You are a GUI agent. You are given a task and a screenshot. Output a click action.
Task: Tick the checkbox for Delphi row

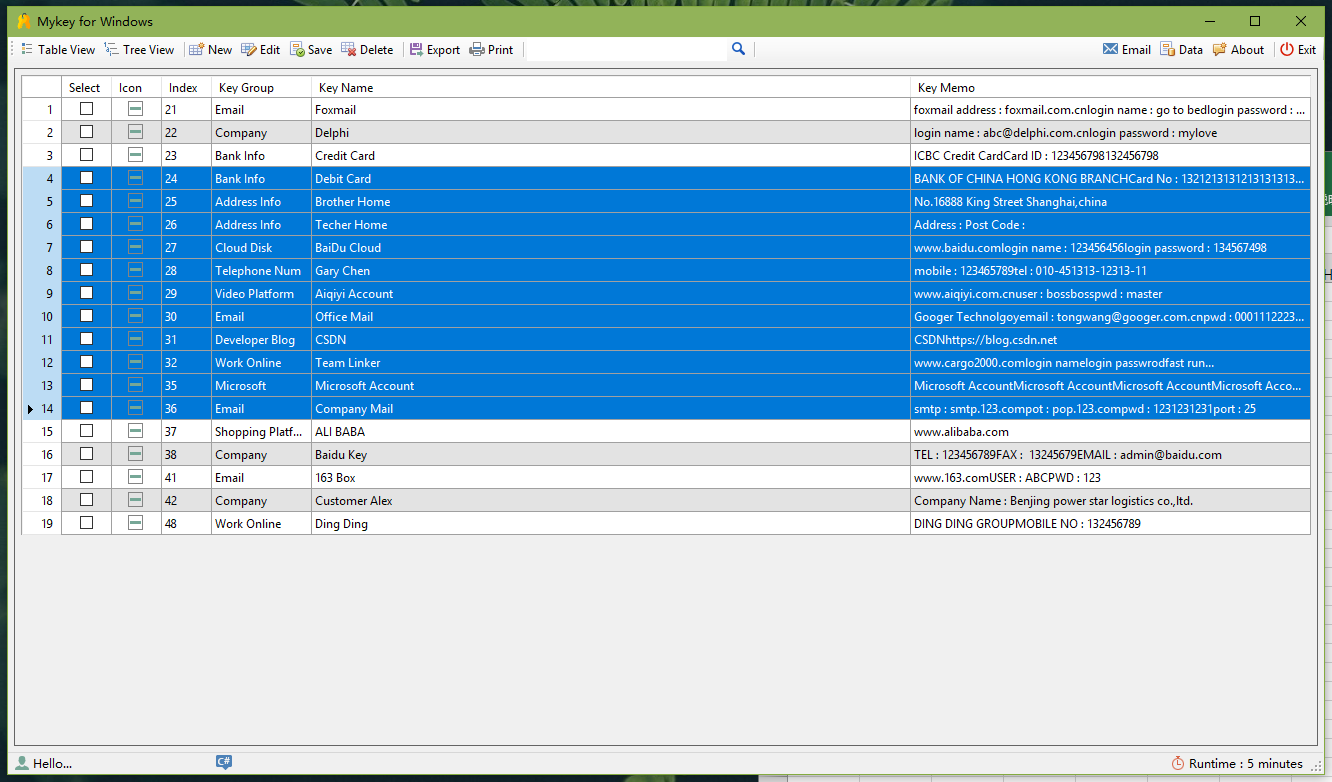tap(86, 132)
